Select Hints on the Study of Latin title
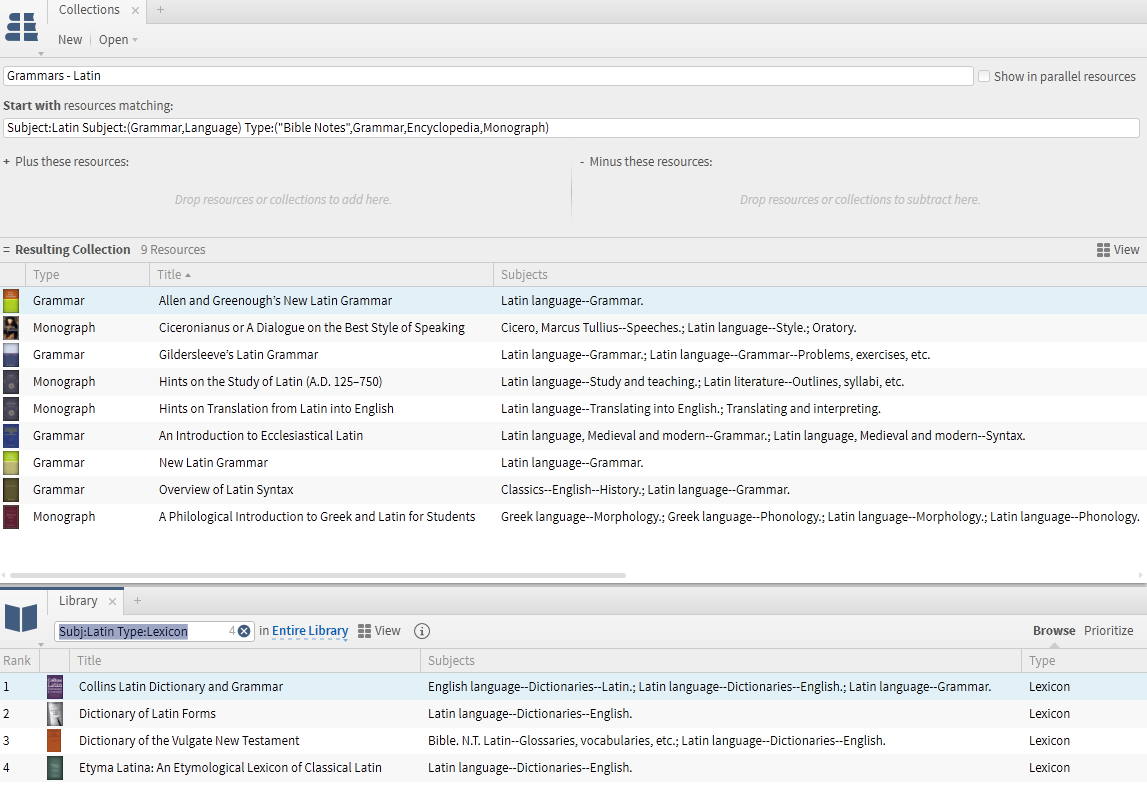 pyautogui.click(x=270, y=382)
